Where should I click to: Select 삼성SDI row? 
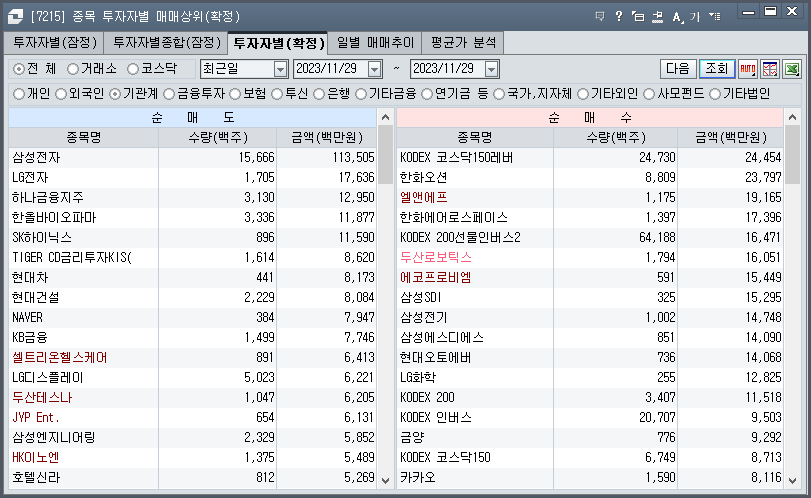click(x=590, y=297)
